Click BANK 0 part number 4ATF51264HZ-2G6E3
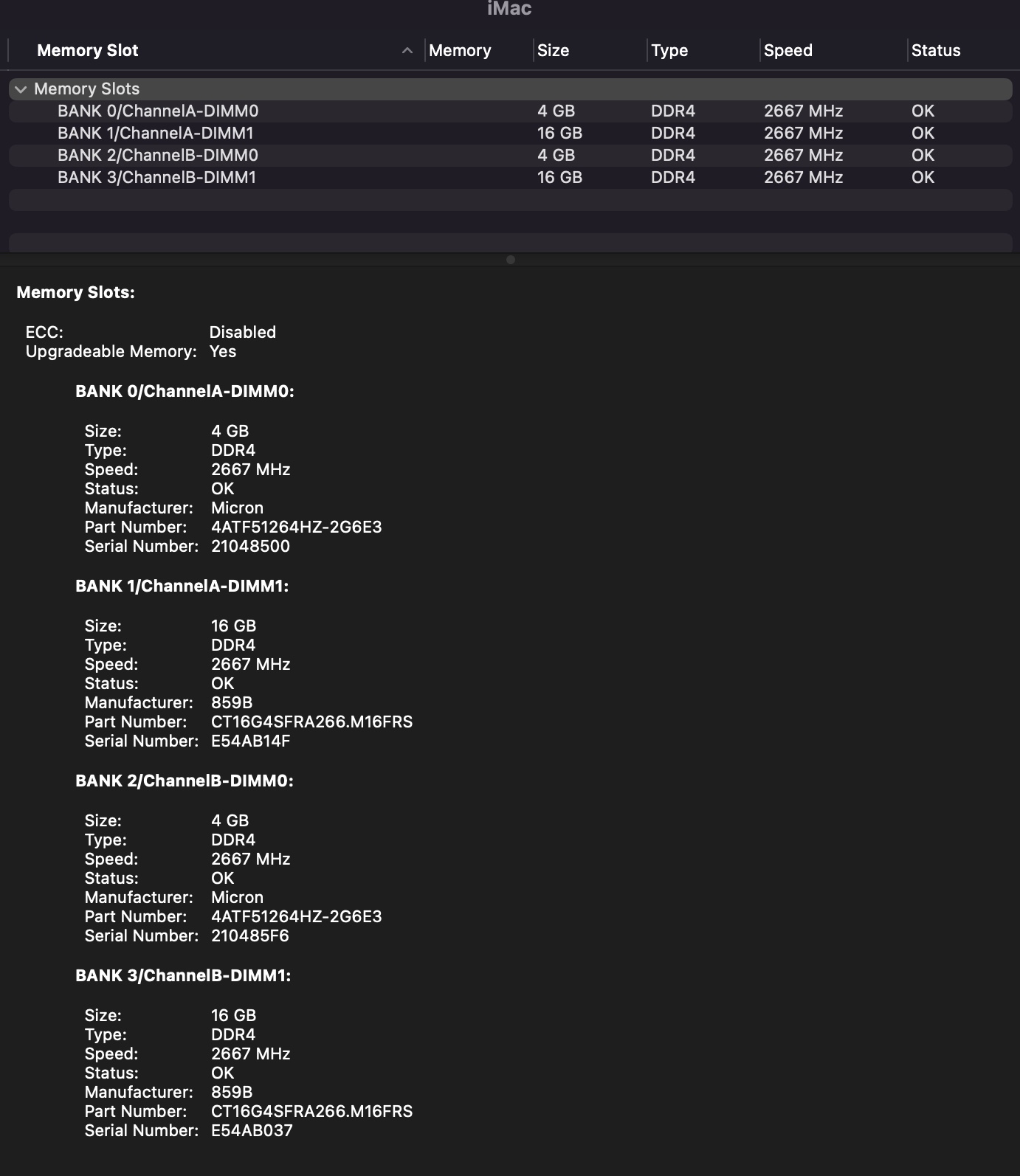 tap(296, 527)
